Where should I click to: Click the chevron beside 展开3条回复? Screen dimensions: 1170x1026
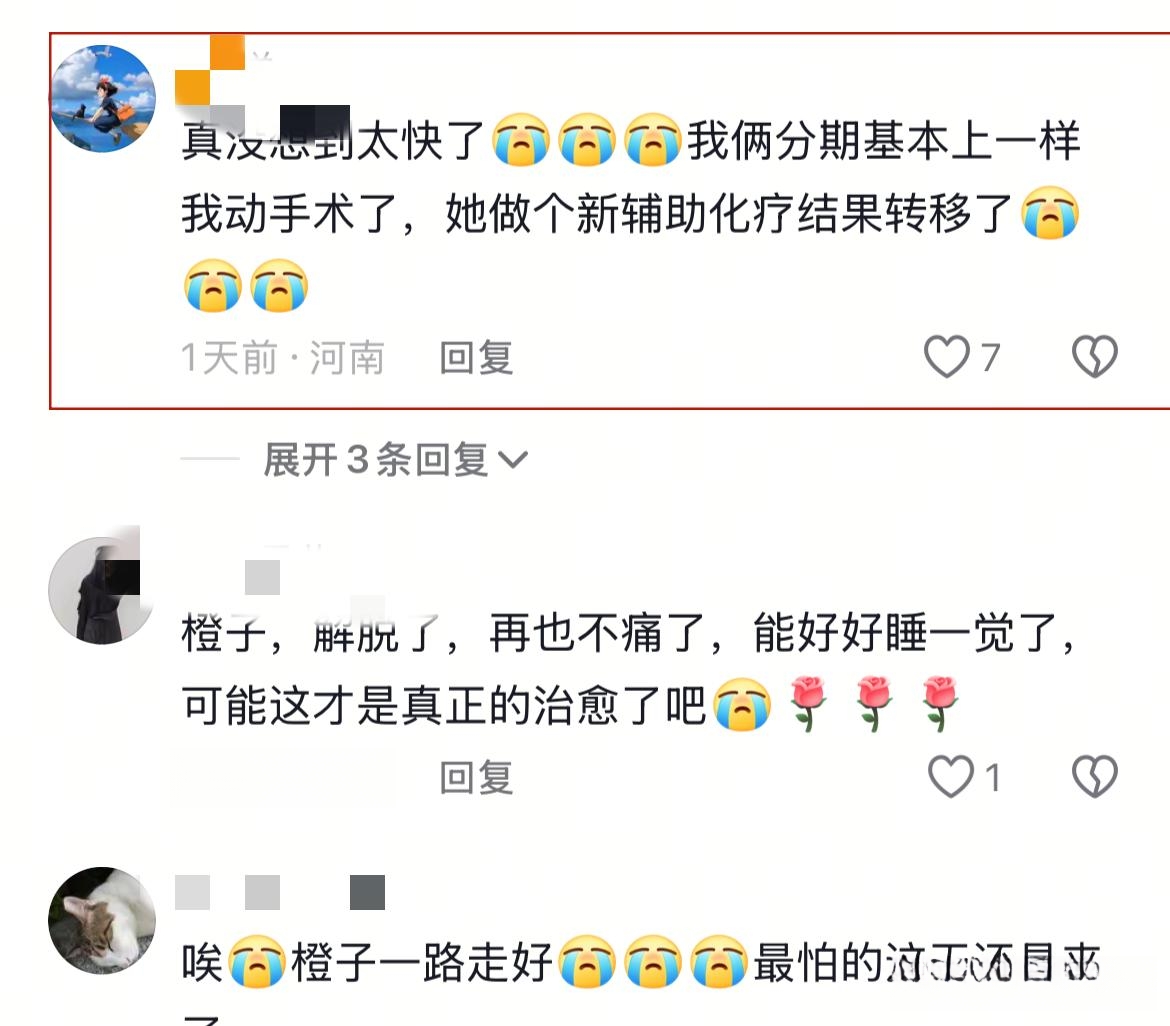point(513,460)
